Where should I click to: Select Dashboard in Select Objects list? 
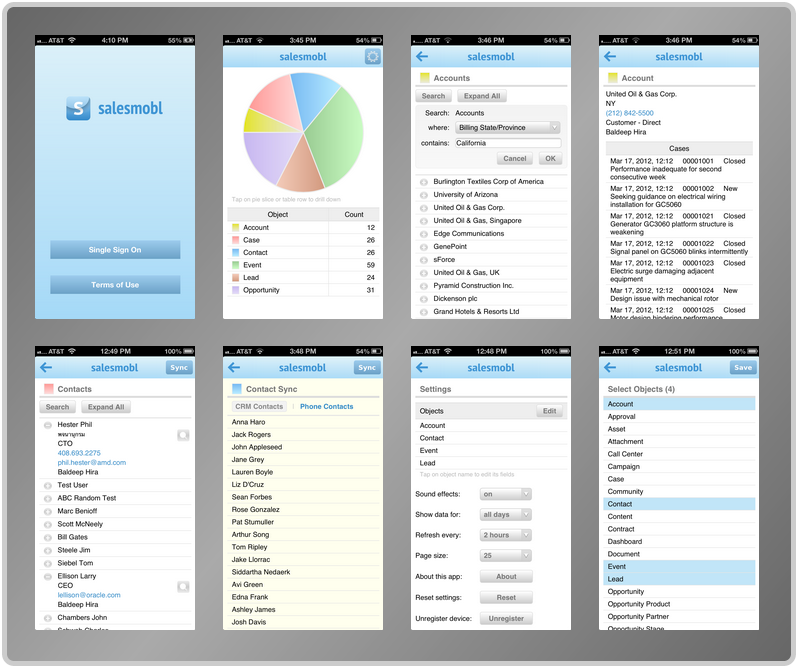(x=679, y=541)
